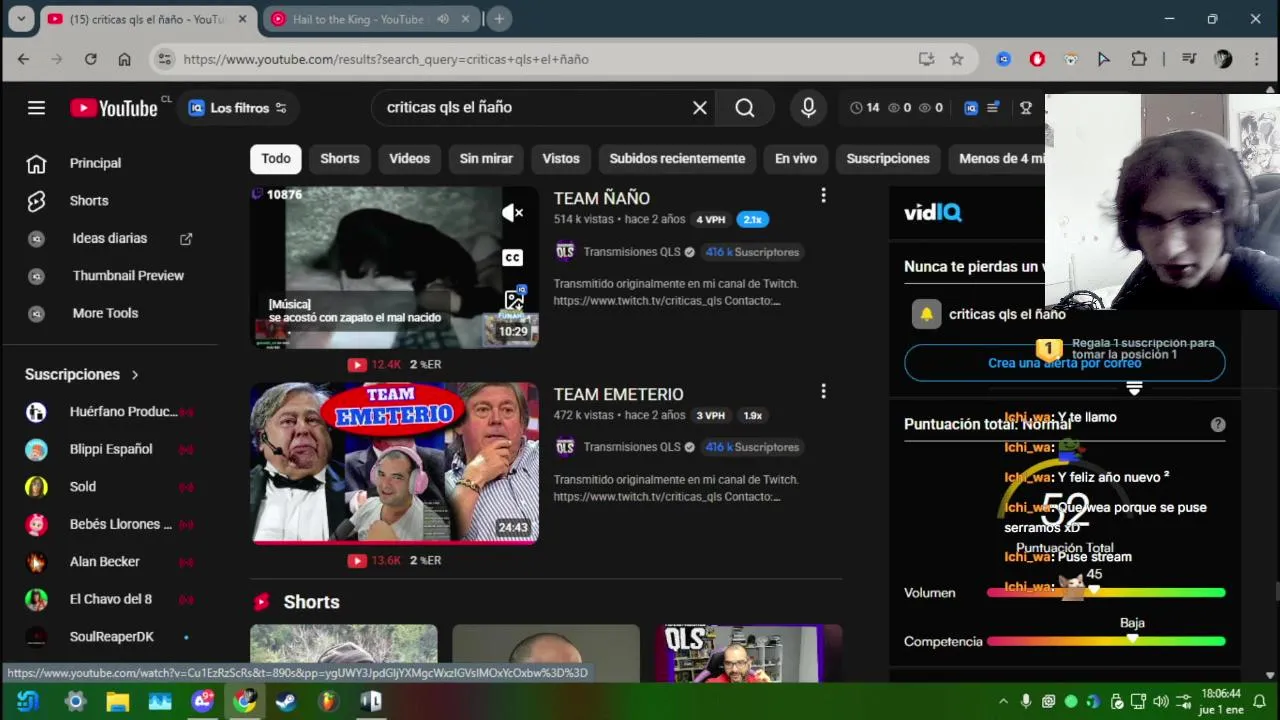The width and height of the screenshot is (1280, 720).
Task: Select the Shorts filter chip
Action: point(340,159)
